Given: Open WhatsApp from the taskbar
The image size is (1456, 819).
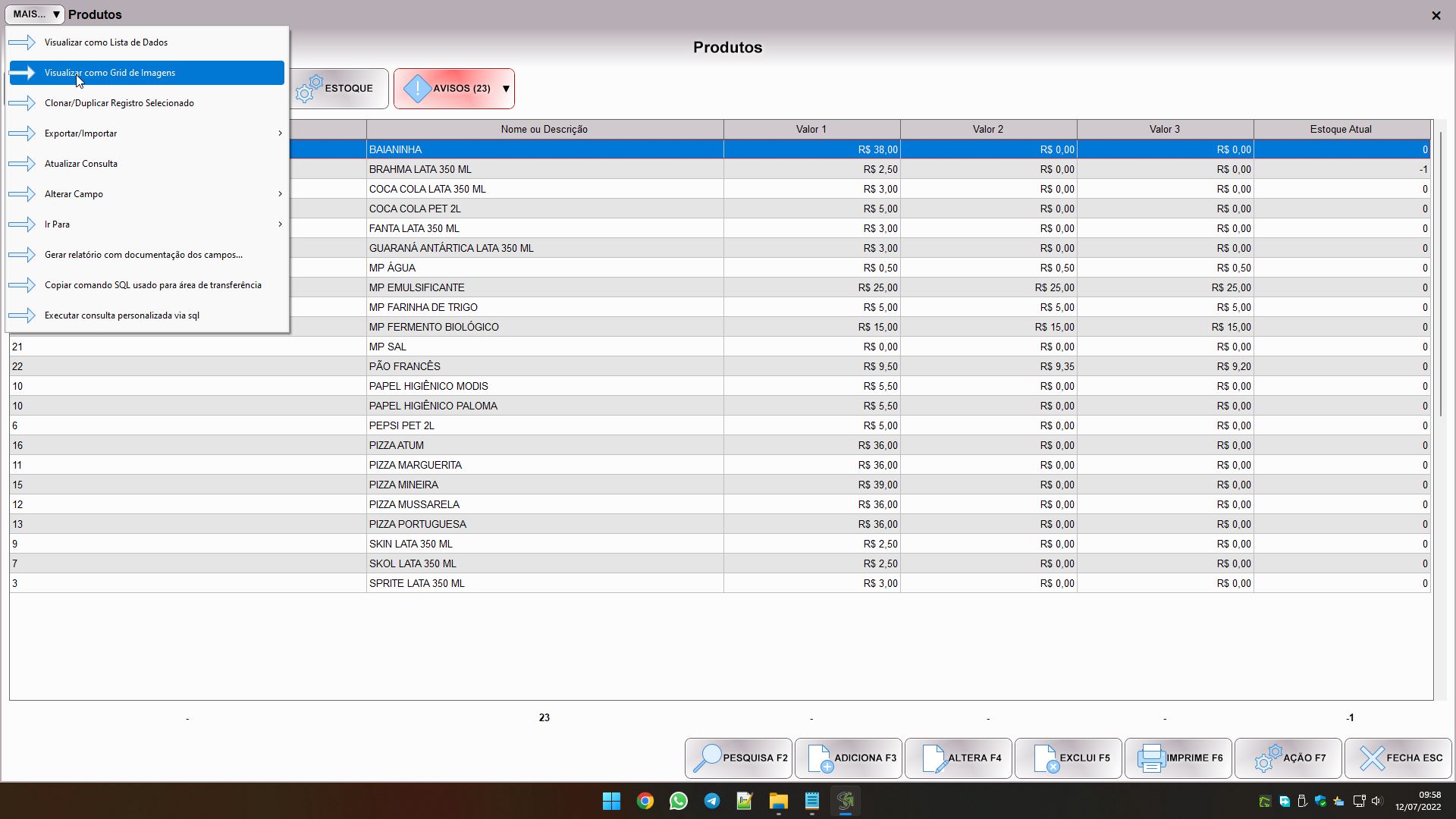Looking at the screenshot, I should (x=678, y=801).
